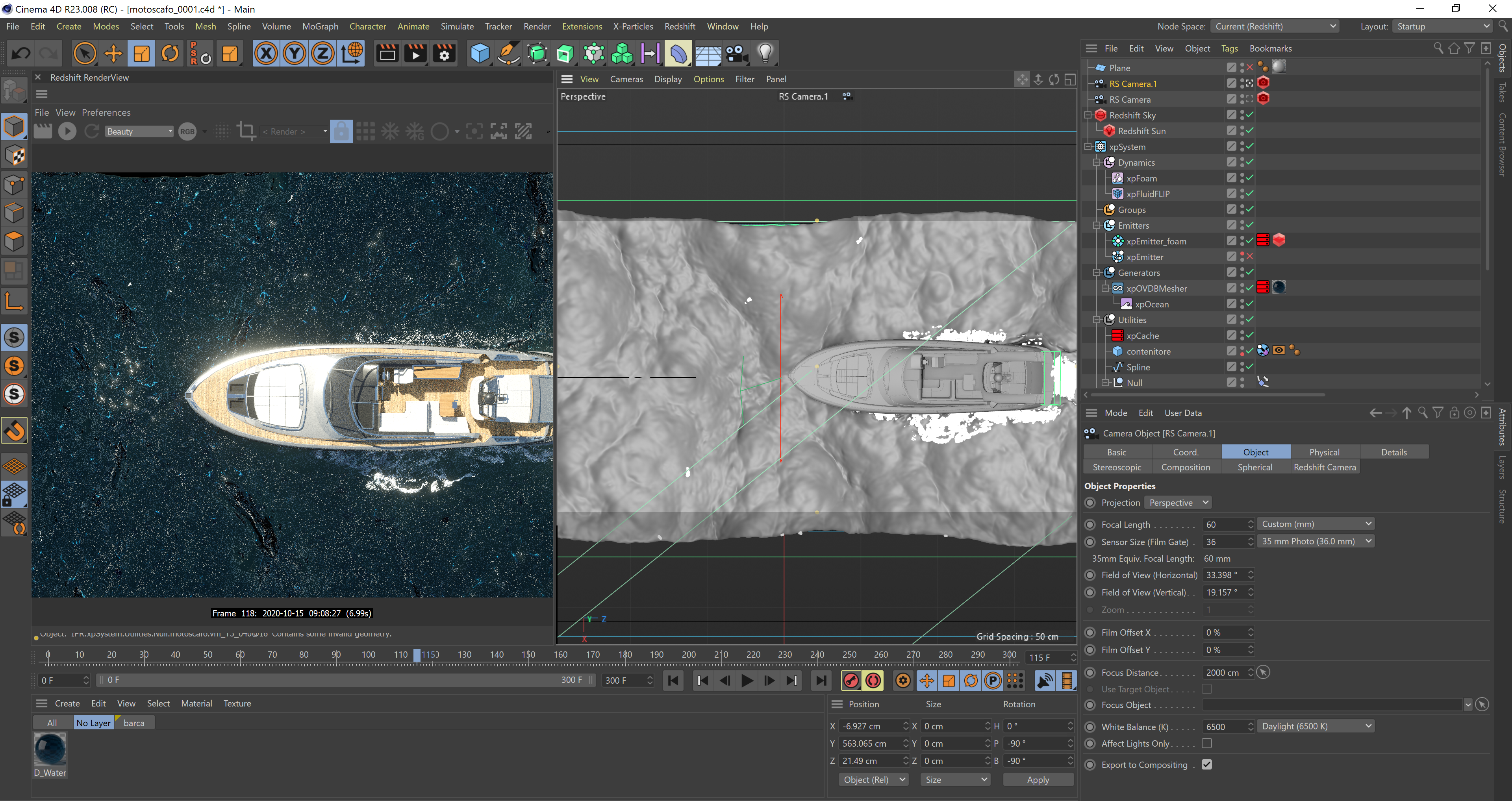Switch to the Physical camera tab
Image resolution: width=1512 pixels, height=801 pixels.
click(x=1324, y=452)
